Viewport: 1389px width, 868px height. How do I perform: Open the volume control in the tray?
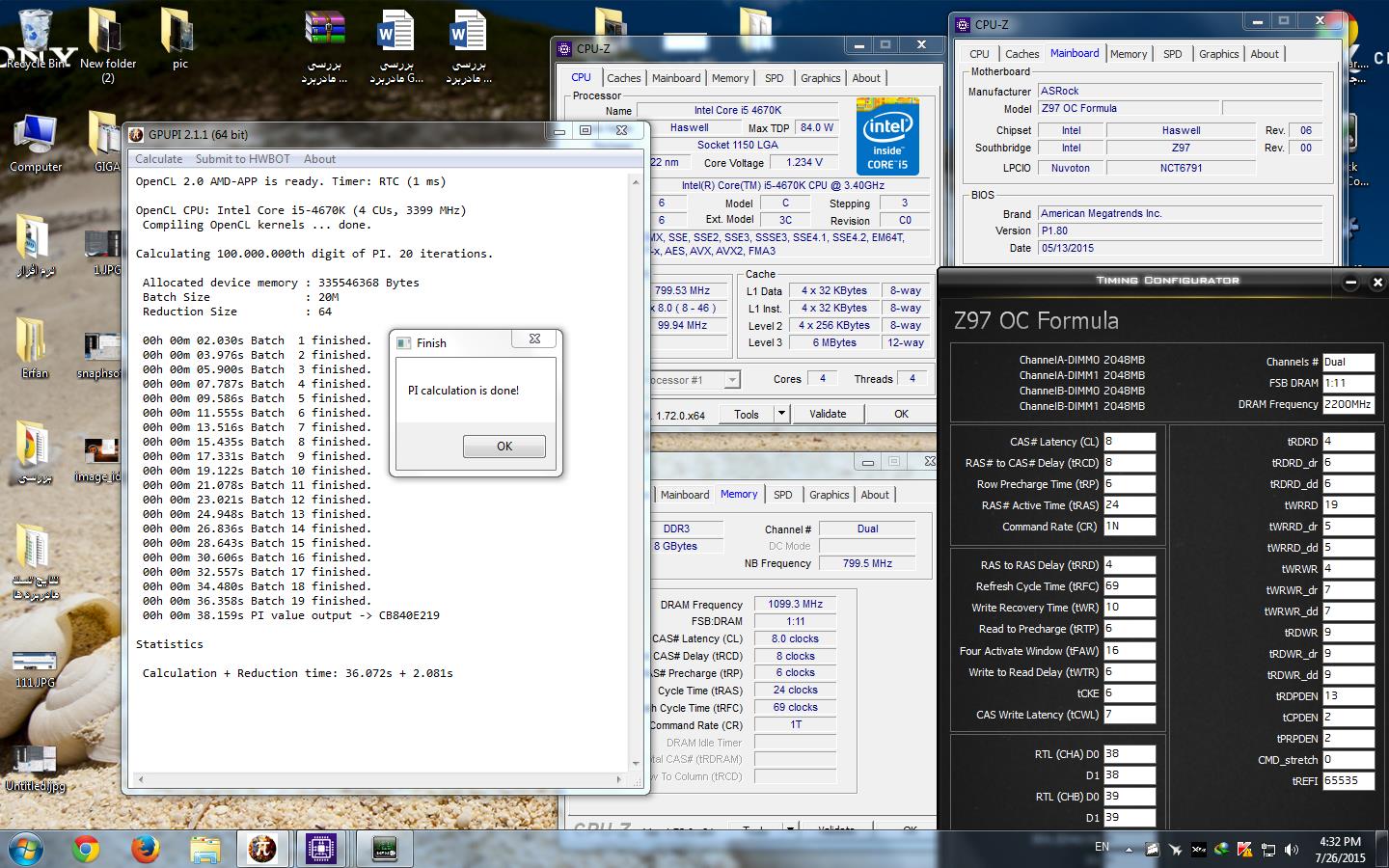click(x=1291, y=850)
